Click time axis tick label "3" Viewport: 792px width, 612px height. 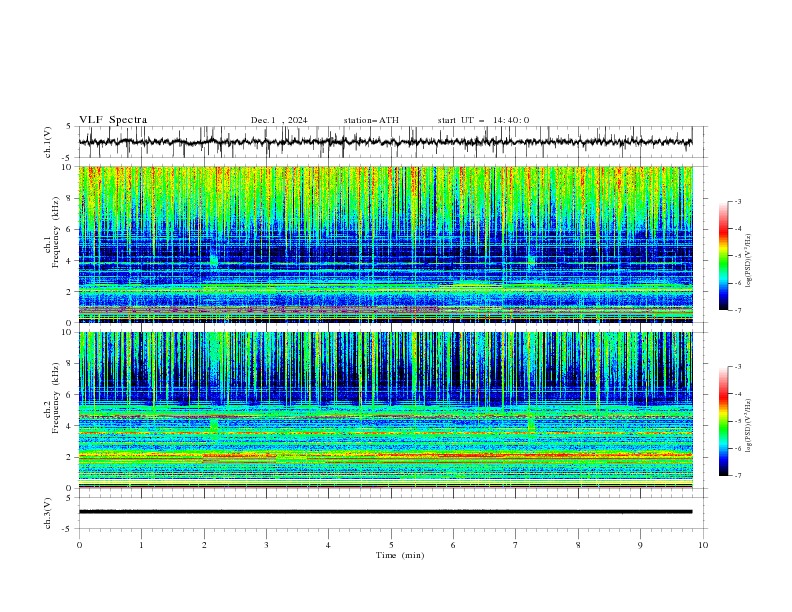(x=266, y=545)
